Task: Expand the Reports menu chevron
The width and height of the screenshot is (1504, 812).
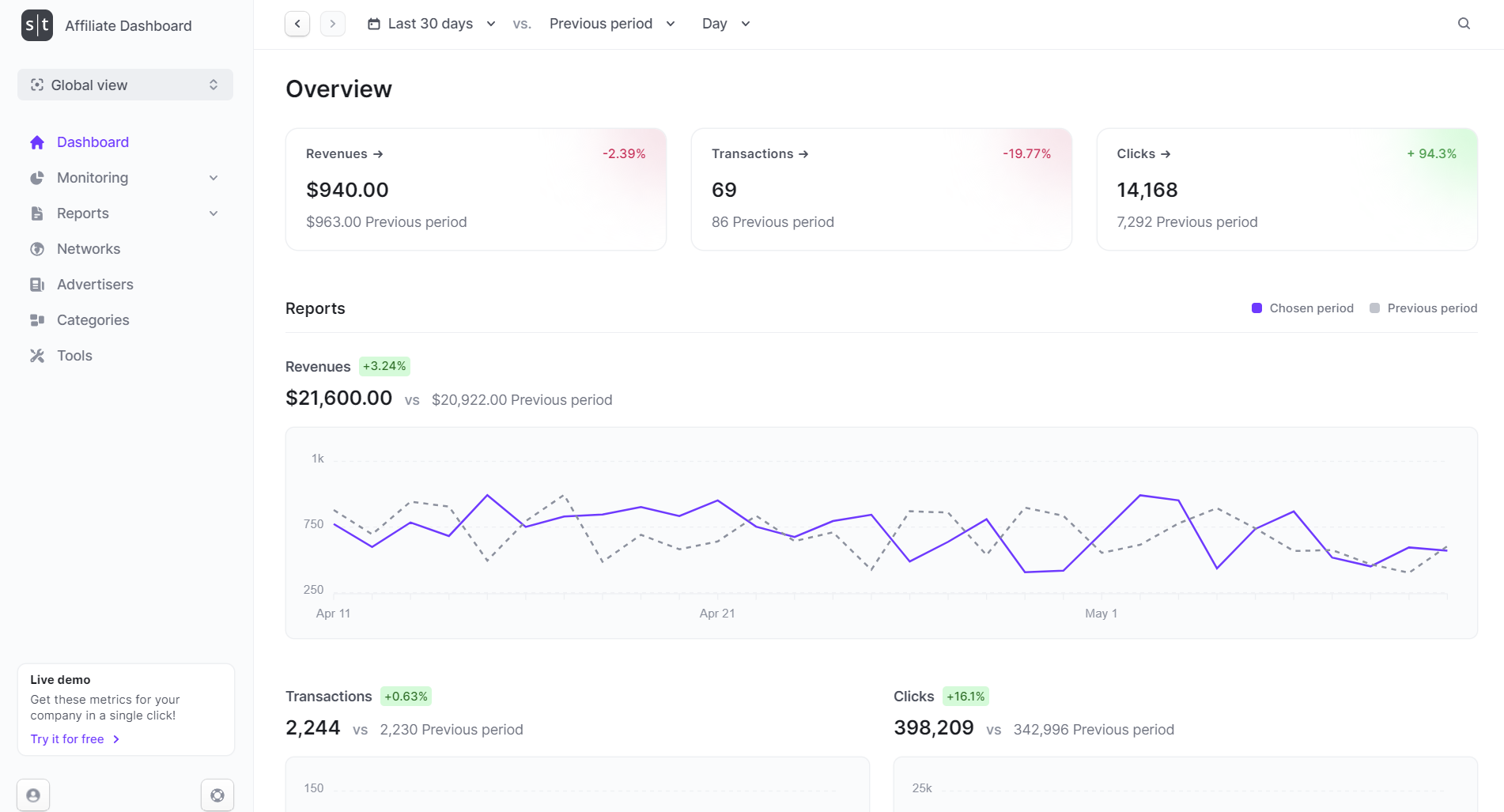Action: 214,213
